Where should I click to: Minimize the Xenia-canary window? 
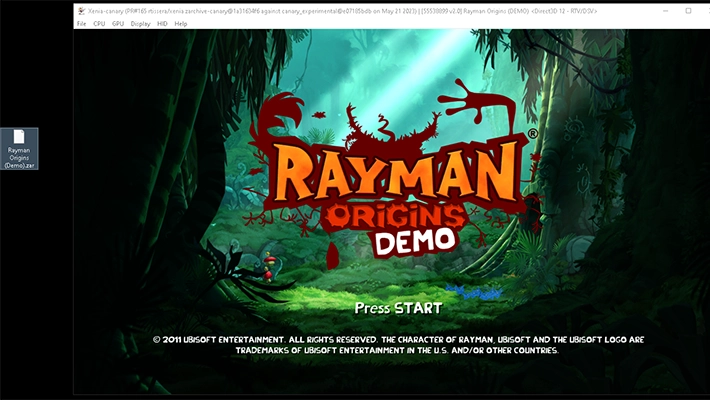(x=666, y=11)
